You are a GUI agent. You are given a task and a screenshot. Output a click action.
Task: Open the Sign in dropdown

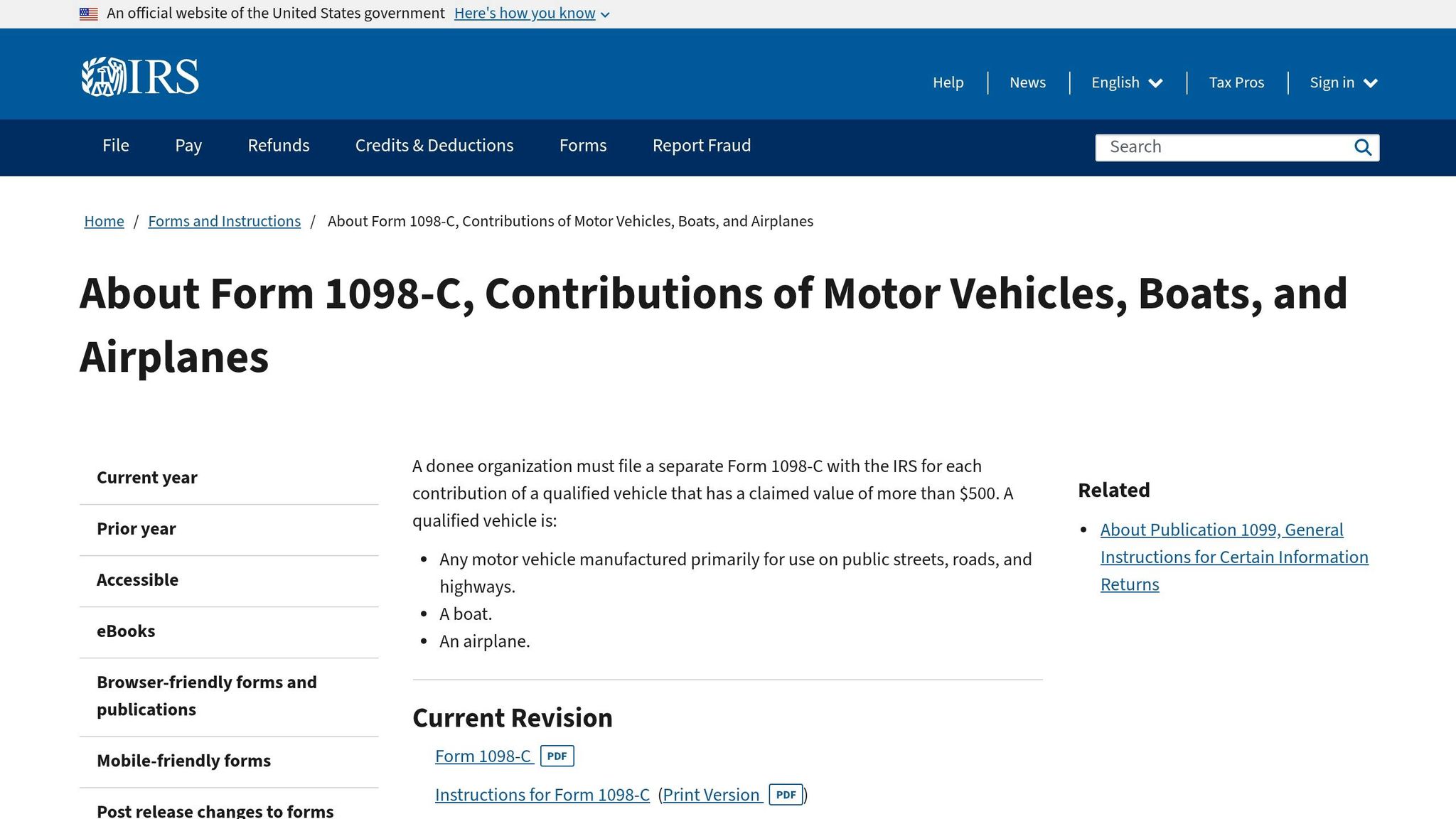[1344, 82]
